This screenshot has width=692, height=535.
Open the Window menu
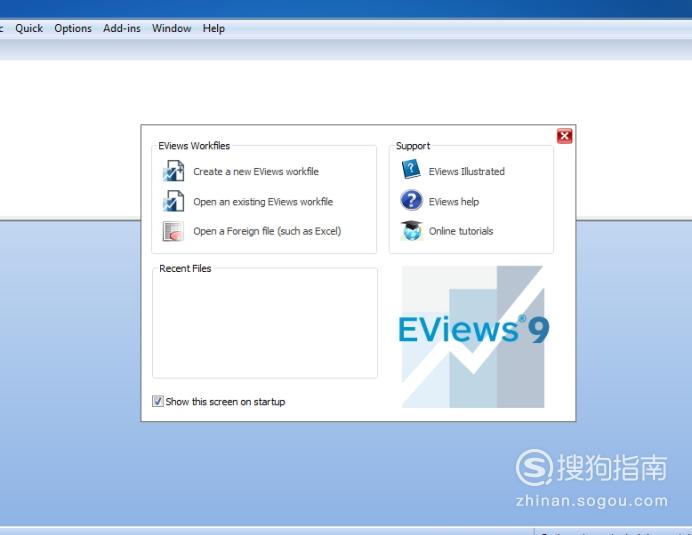click(172, 28)
